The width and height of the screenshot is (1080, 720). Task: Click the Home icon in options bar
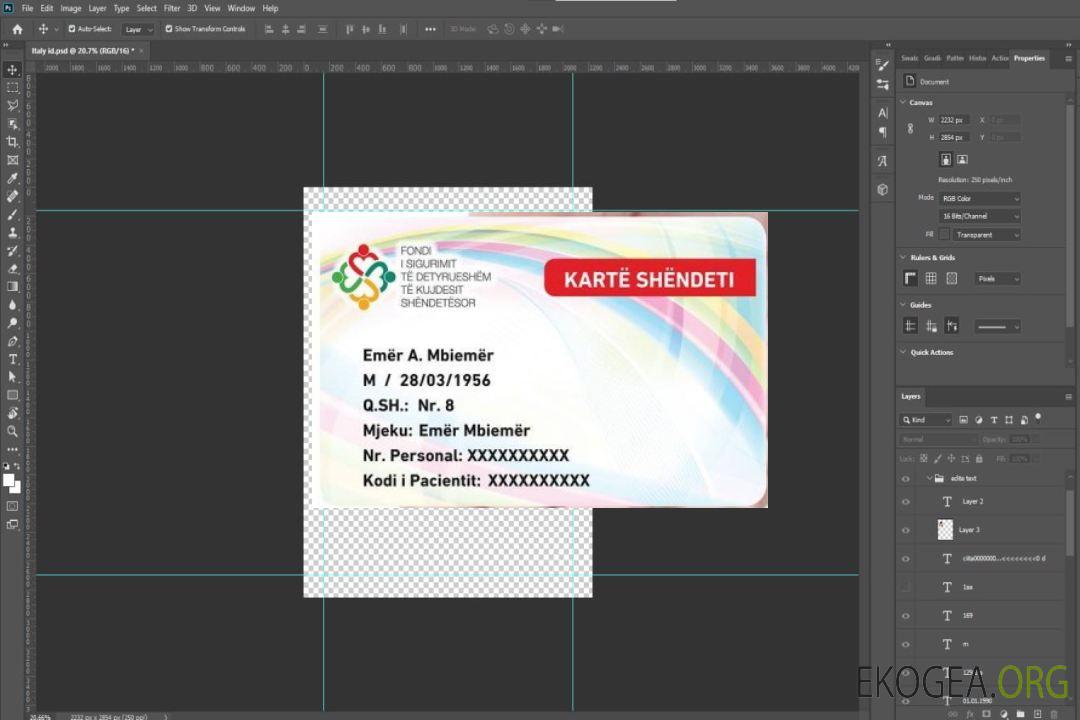(17, 29)
